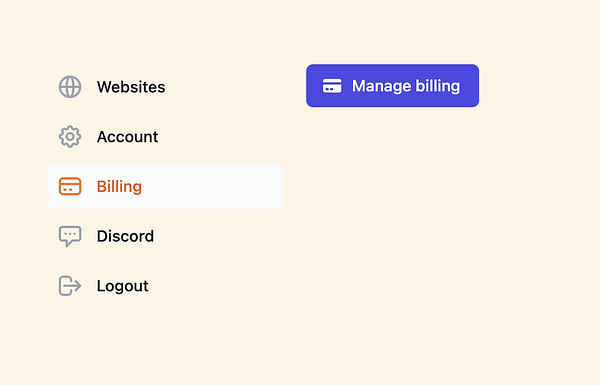Click the globe icon beside Websites
Image resolution: width=600 pixels, height=385 pixels.
(x=70, y=87)
